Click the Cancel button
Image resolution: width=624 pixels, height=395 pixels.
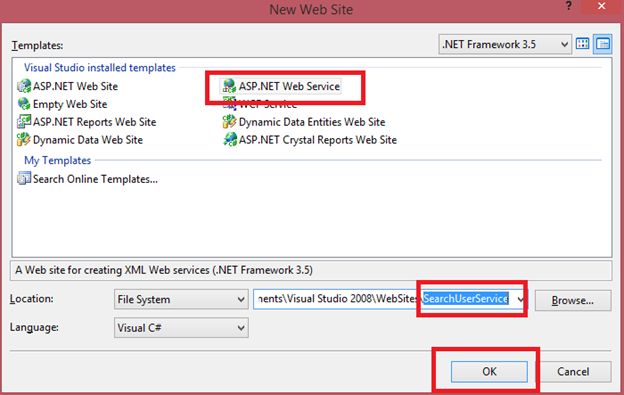573,372
